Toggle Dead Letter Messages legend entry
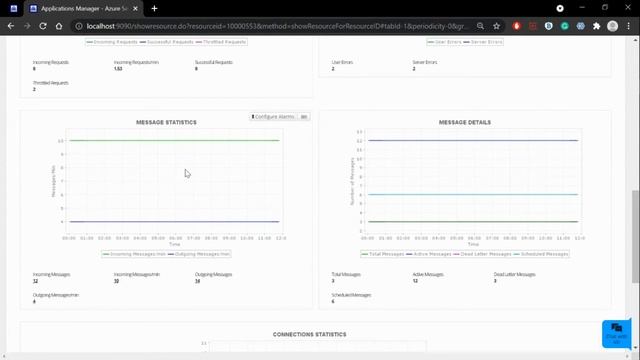Viewport: 640px width, 360px height. click(x=482, y=254)
